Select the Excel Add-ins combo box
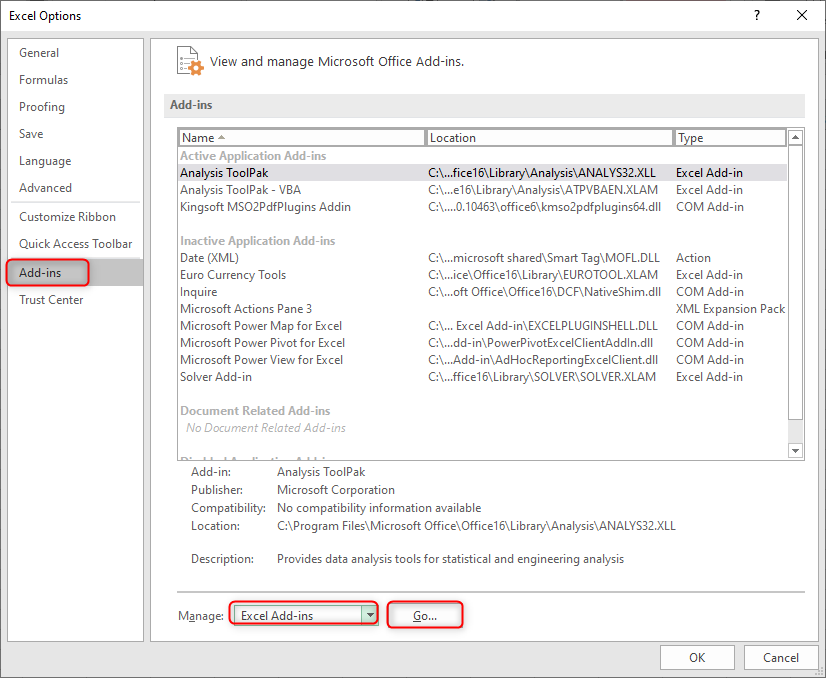 303,615
